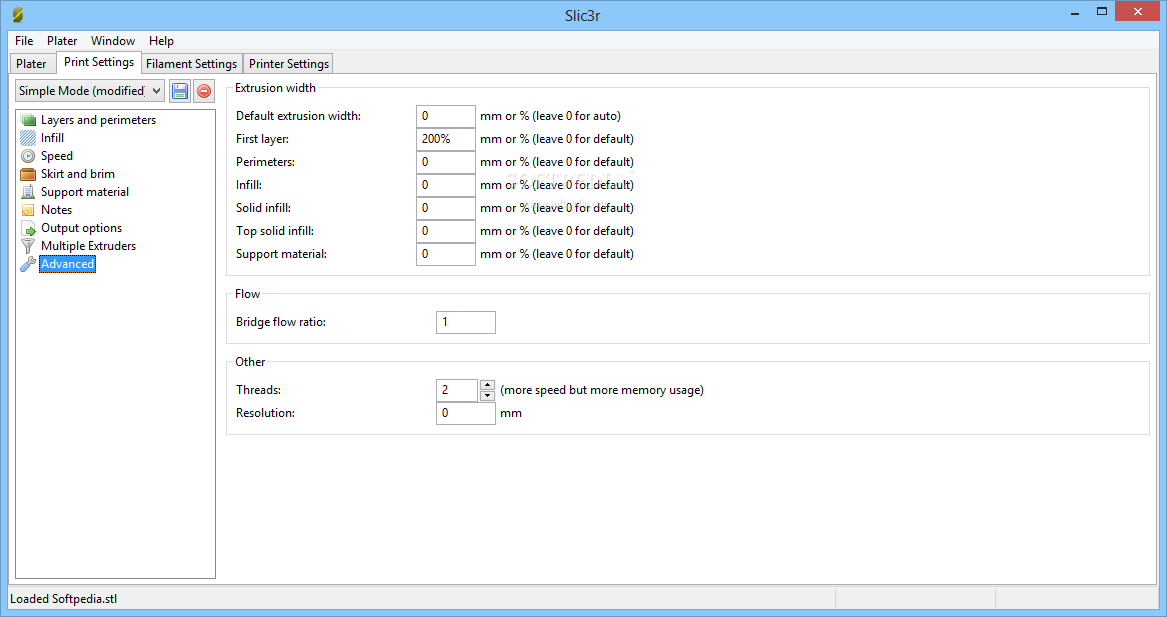This screenshot has width=1167, height=617.
Task: Click the Skirt and brim icon
Action: click(x=28, y=174)
